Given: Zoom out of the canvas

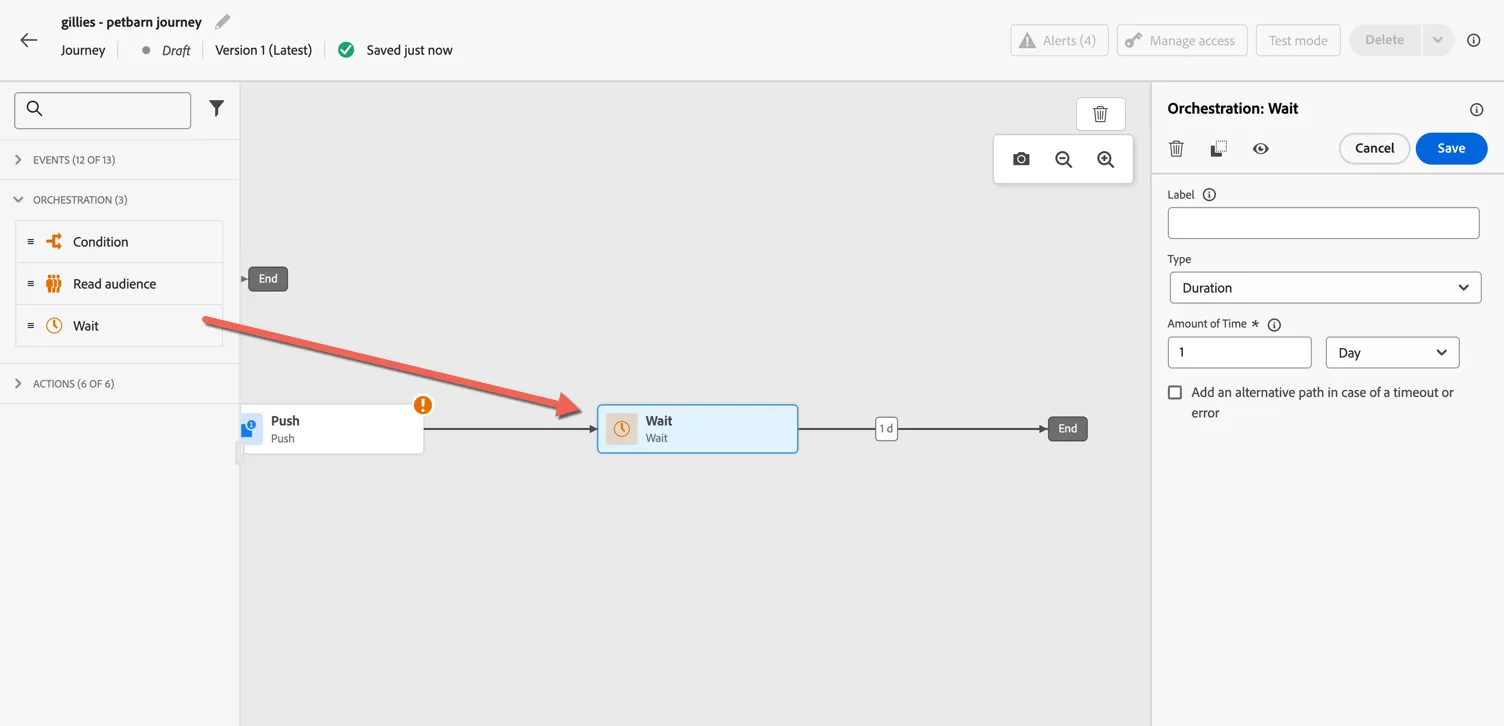Looking at the screenshot, I should click(x=1063, y=159).
